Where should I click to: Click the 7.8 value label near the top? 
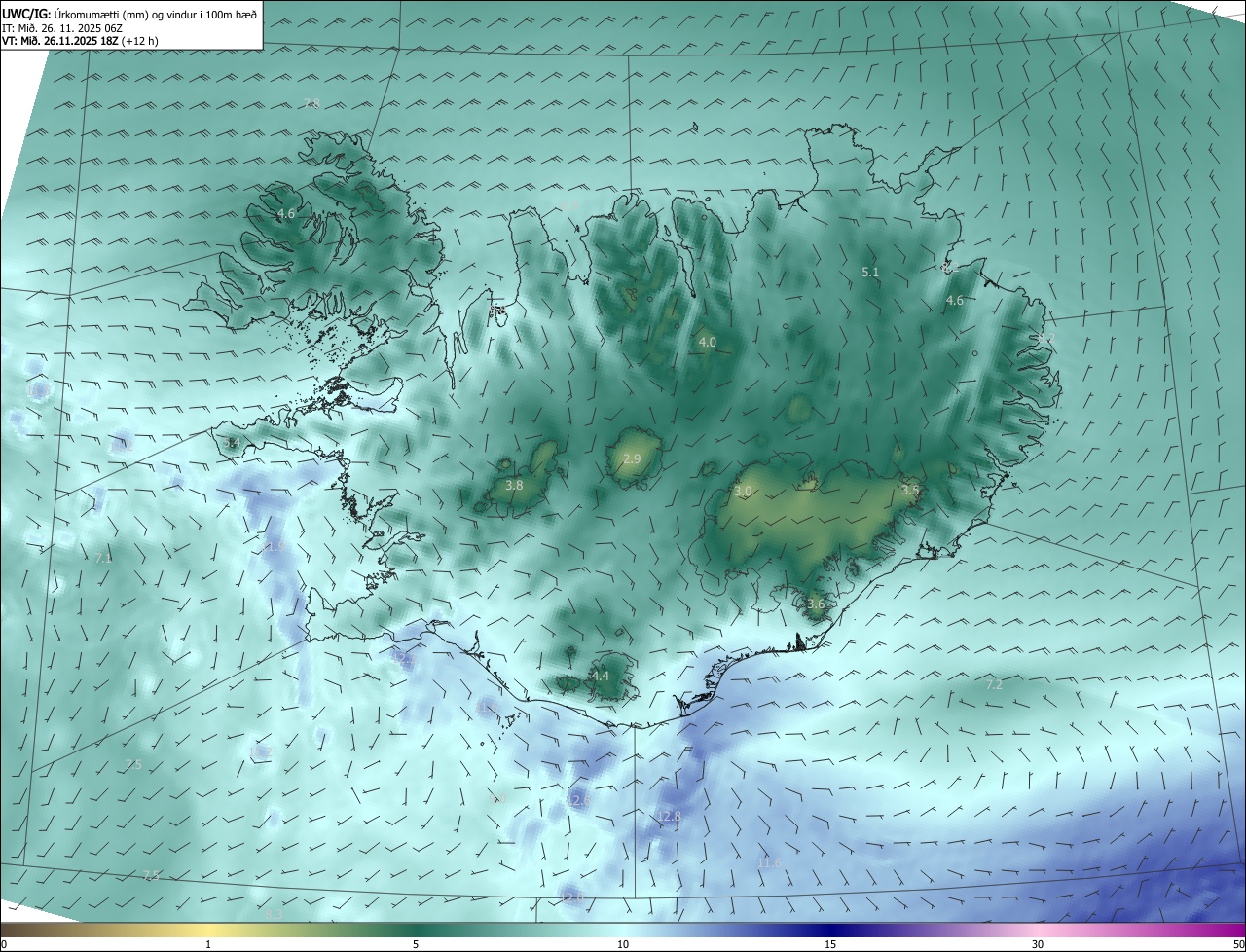click(x=311, y=103)
